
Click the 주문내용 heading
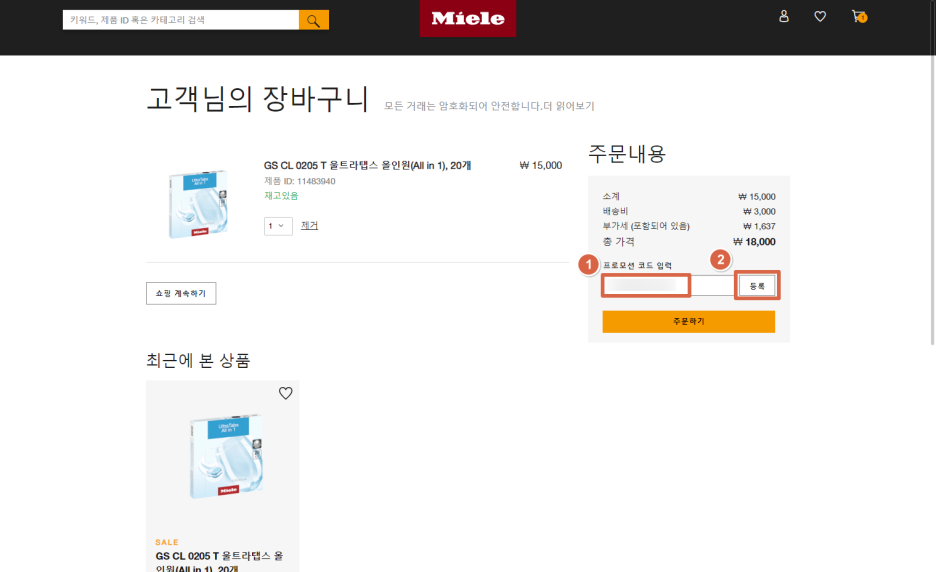coord(627,154)
